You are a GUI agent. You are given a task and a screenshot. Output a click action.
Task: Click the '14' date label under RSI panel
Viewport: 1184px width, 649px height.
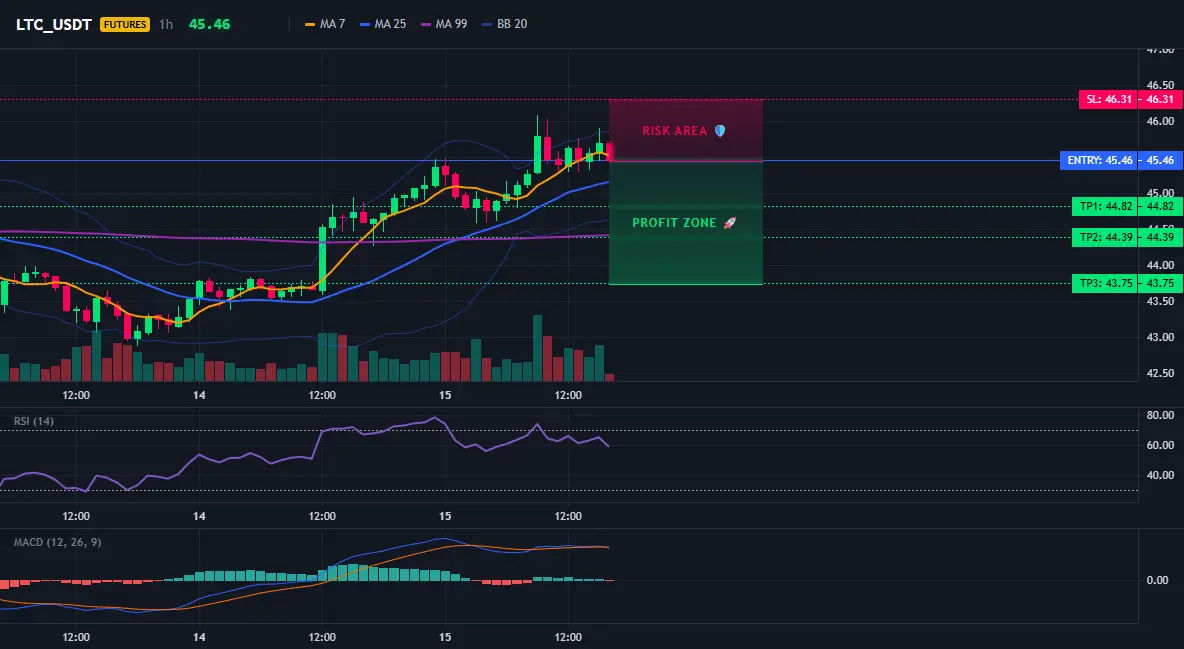click(x=199, y=516)
